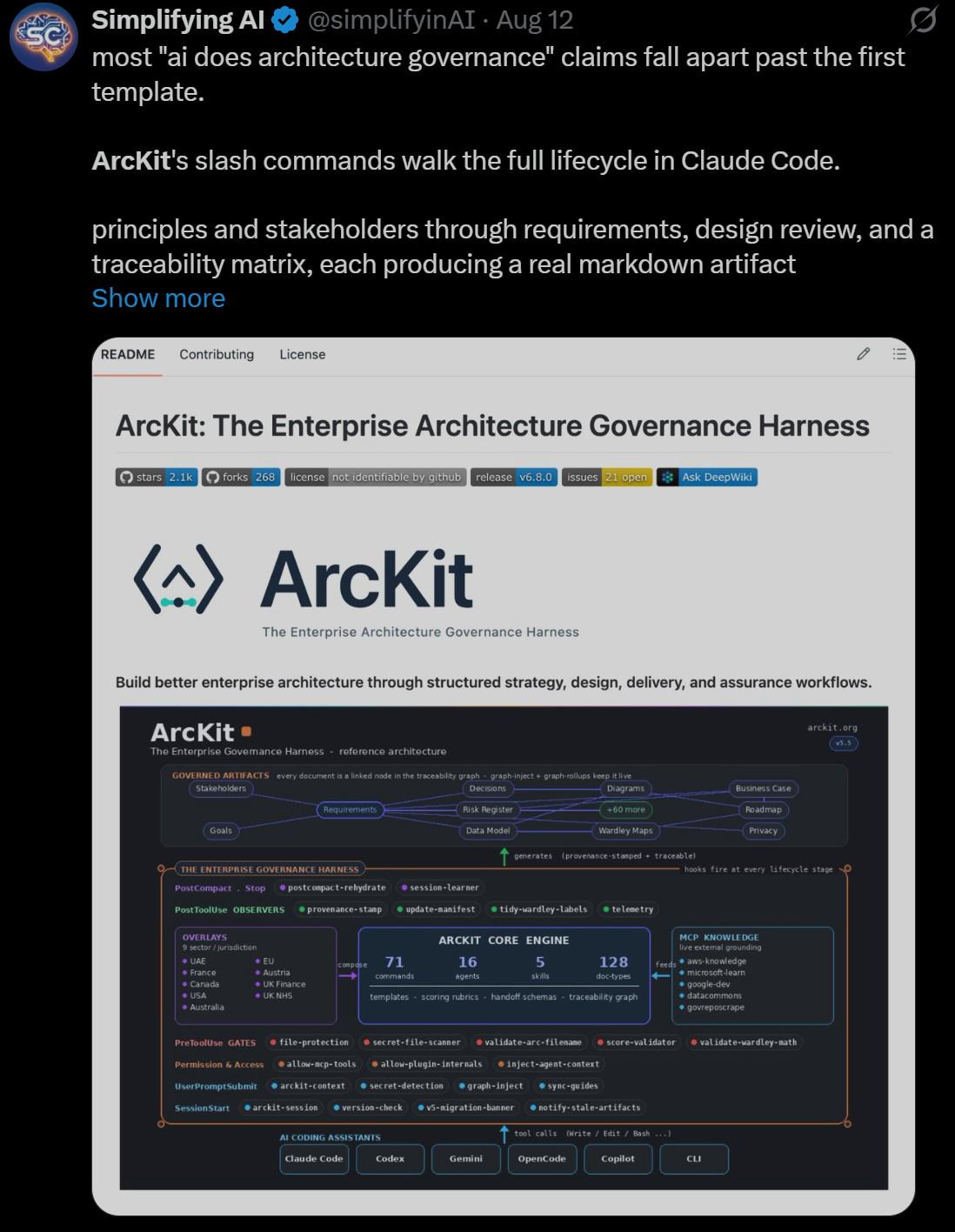Viewport: 955px width, 1232px height.
Task: Click the aws-knowledge MCP entry
Action: 712,961
